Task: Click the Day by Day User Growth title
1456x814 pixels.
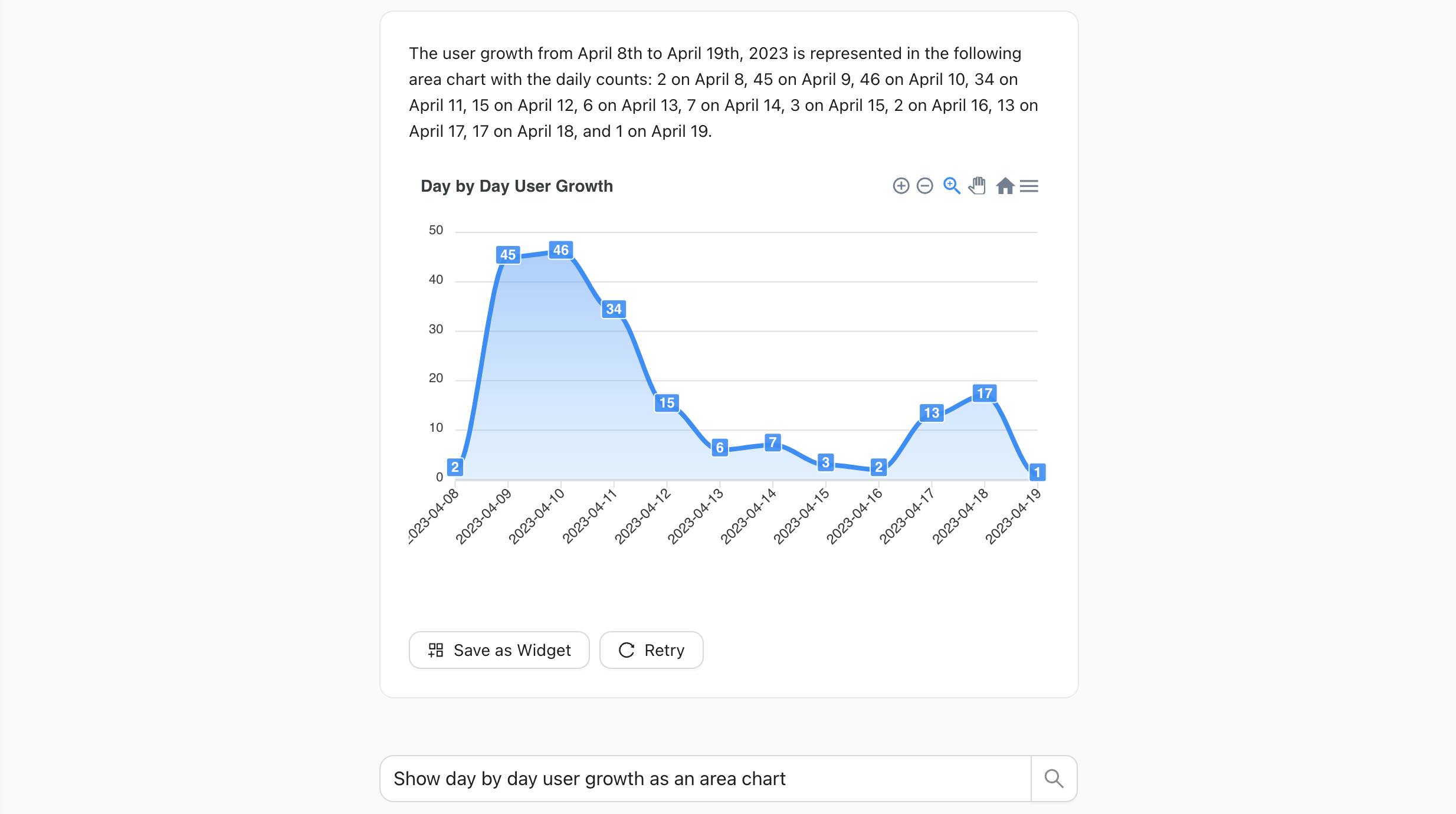Action: click(517, 186)
